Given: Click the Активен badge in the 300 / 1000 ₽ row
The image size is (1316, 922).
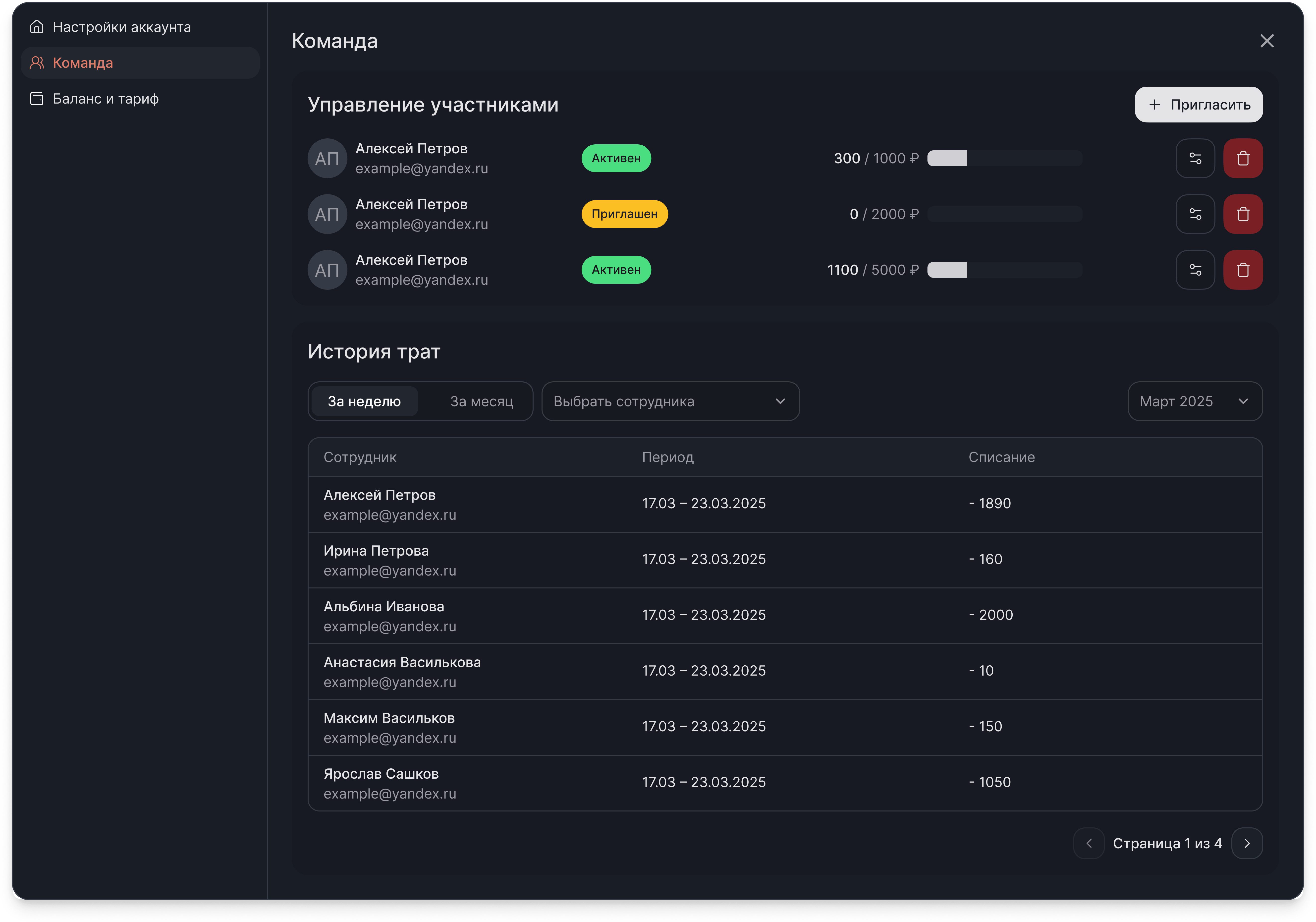Looking at the screenshot, I should click(616, 158).
